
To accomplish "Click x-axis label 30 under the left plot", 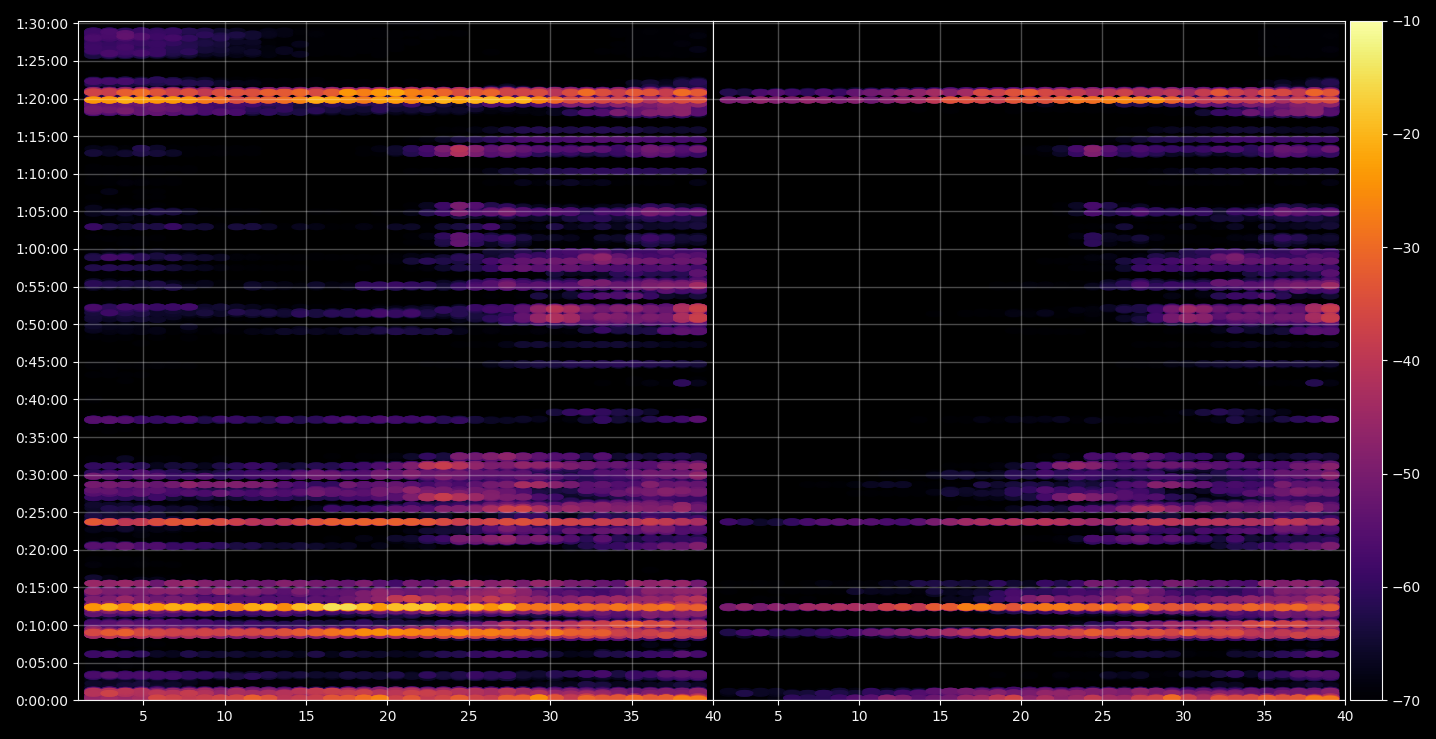I will click(x=550, y=716).
